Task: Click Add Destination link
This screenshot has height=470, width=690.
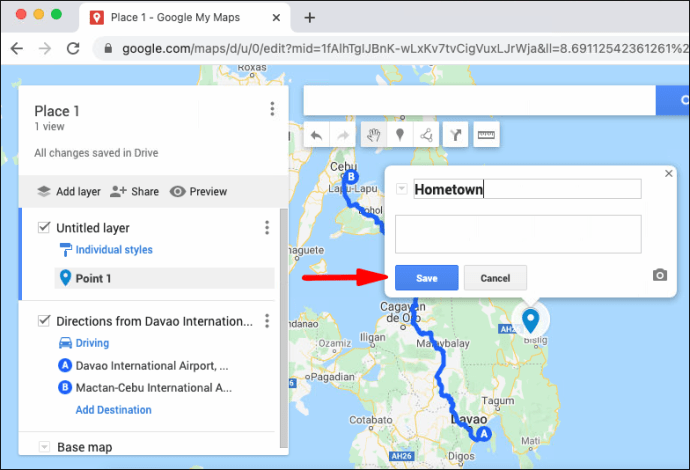Action: coord(114,410)
